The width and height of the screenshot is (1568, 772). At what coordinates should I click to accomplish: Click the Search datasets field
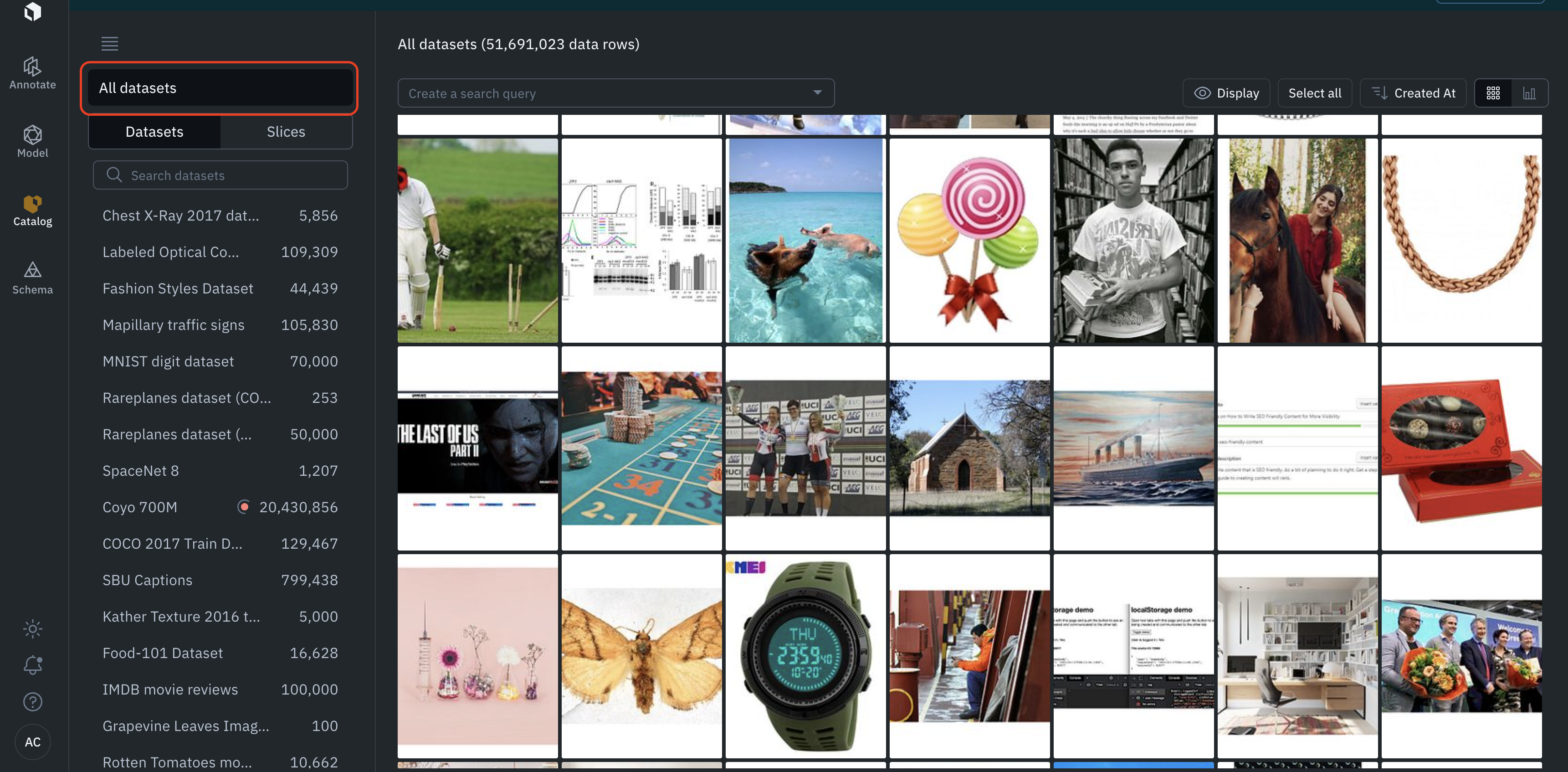(220, 175)
